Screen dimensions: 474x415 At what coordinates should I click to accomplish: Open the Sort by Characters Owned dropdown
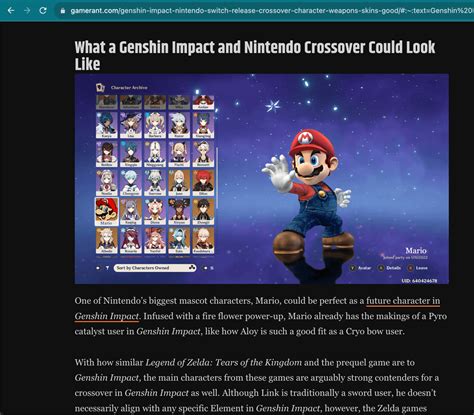(155, 268)
